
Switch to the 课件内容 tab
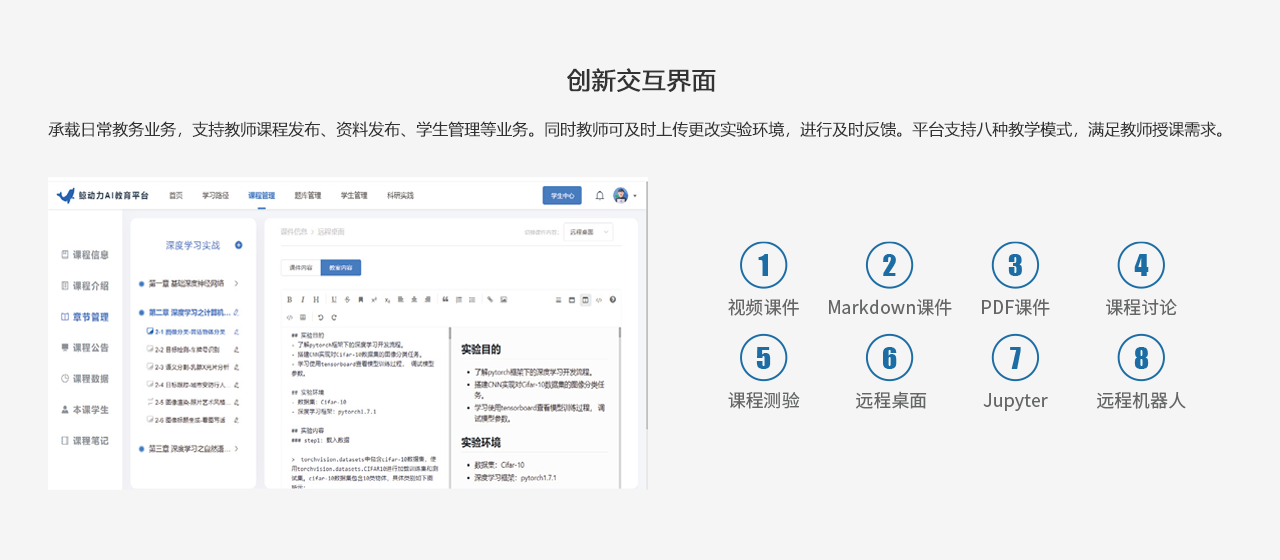click(x=300, y=268)
